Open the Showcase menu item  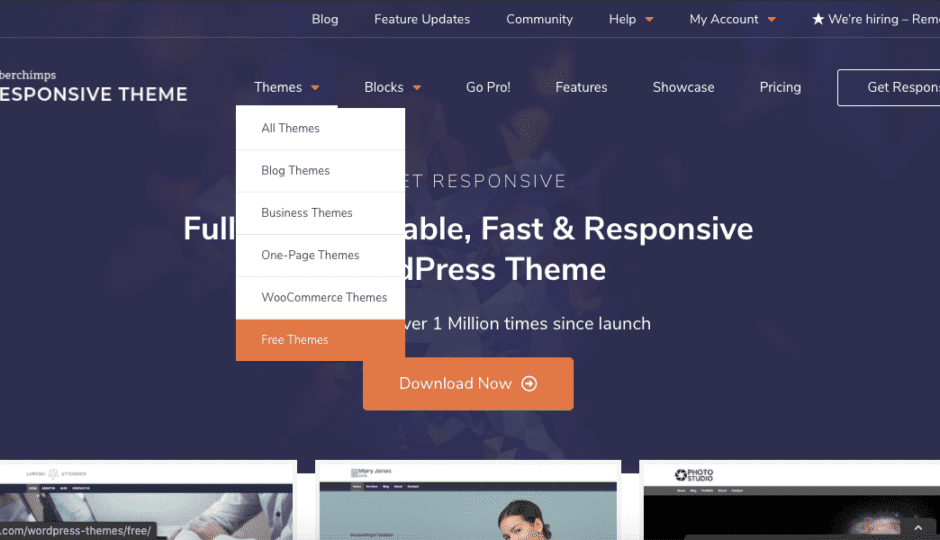click(x=683, y=88)
